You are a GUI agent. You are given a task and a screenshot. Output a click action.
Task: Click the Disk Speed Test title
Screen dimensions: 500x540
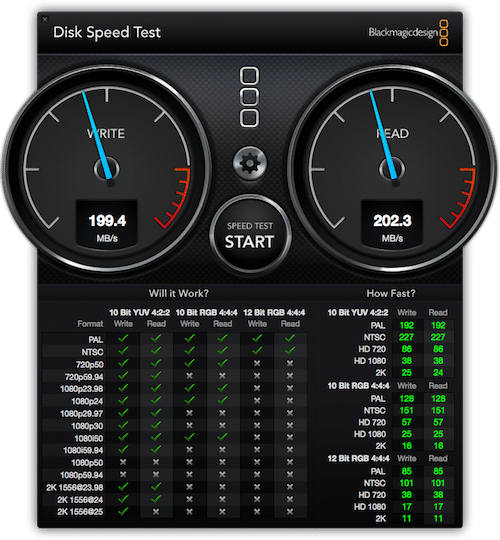coord(107,33)
